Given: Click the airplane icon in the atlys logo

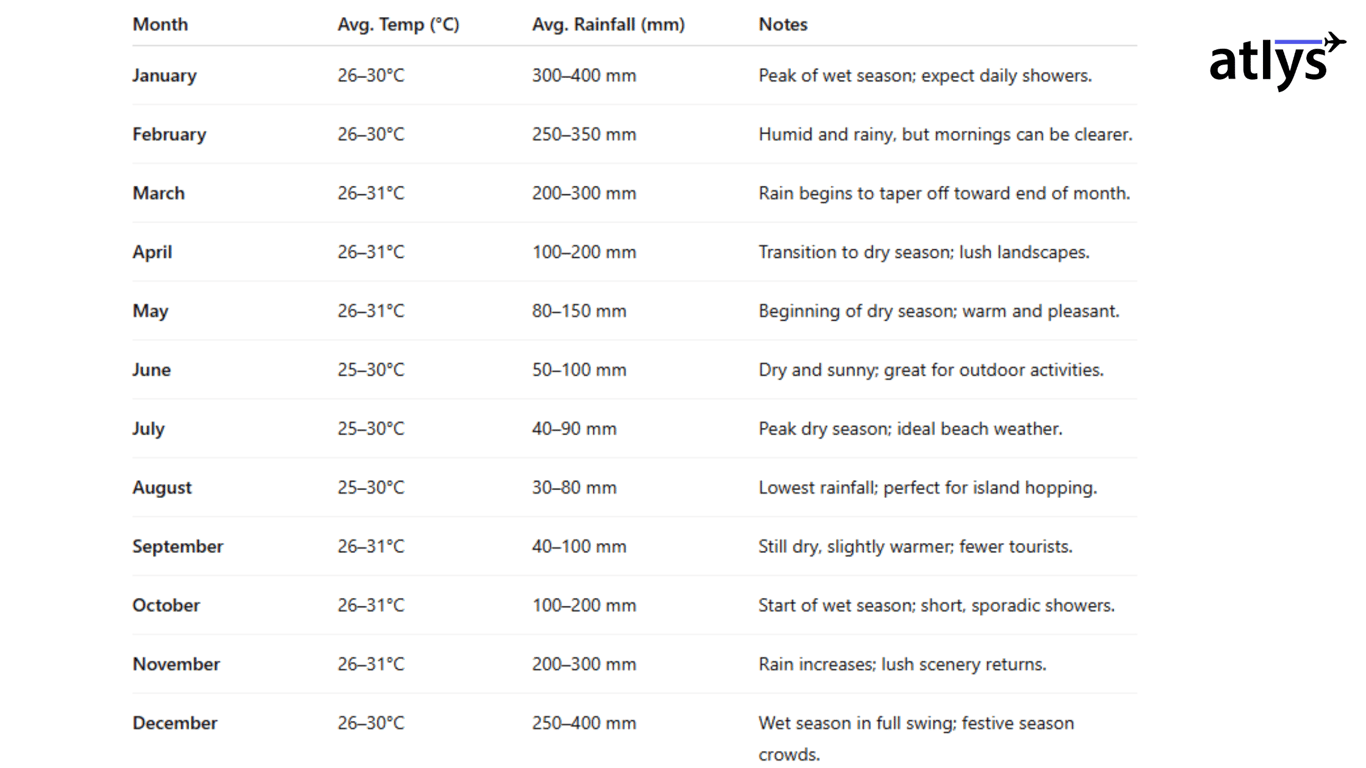Looking at the screenshot, I should point(1334,42).
